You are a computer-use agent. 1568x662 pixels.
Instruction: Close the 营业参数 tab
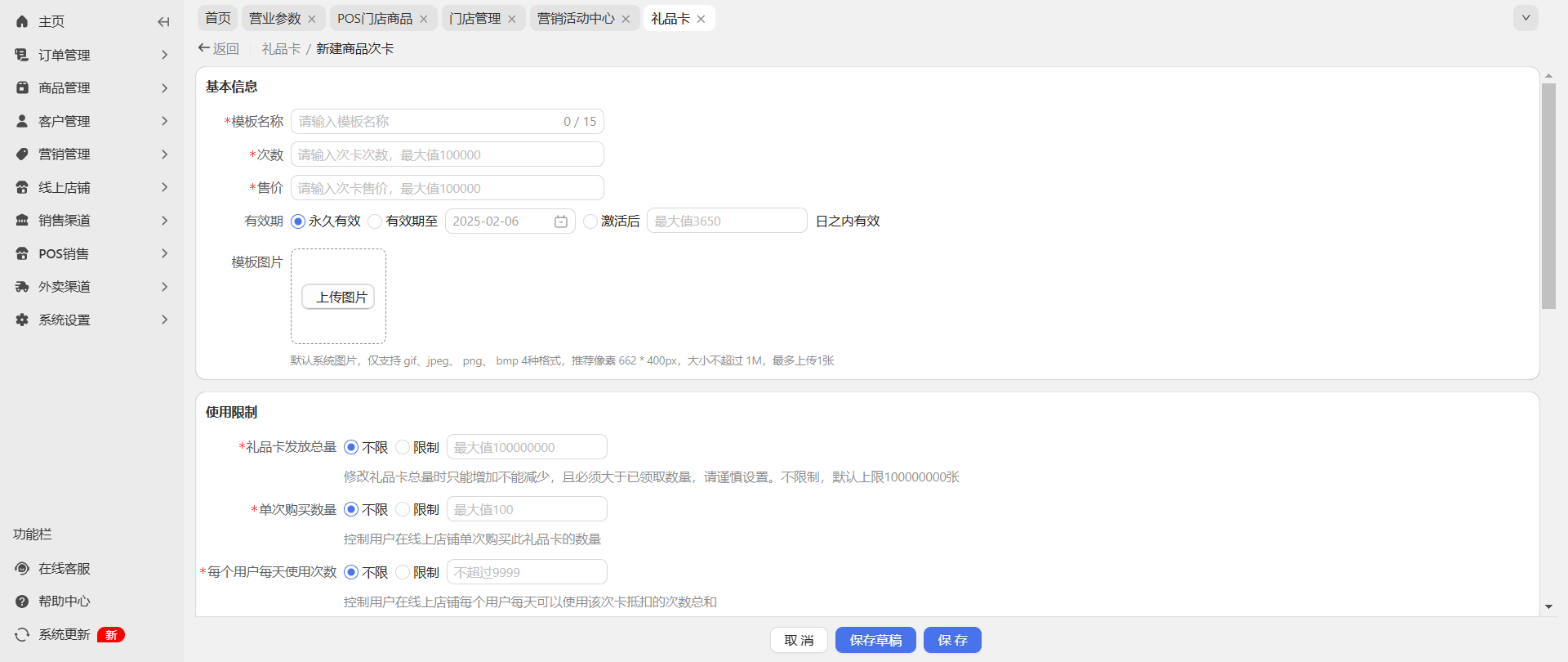pos(312,19)
